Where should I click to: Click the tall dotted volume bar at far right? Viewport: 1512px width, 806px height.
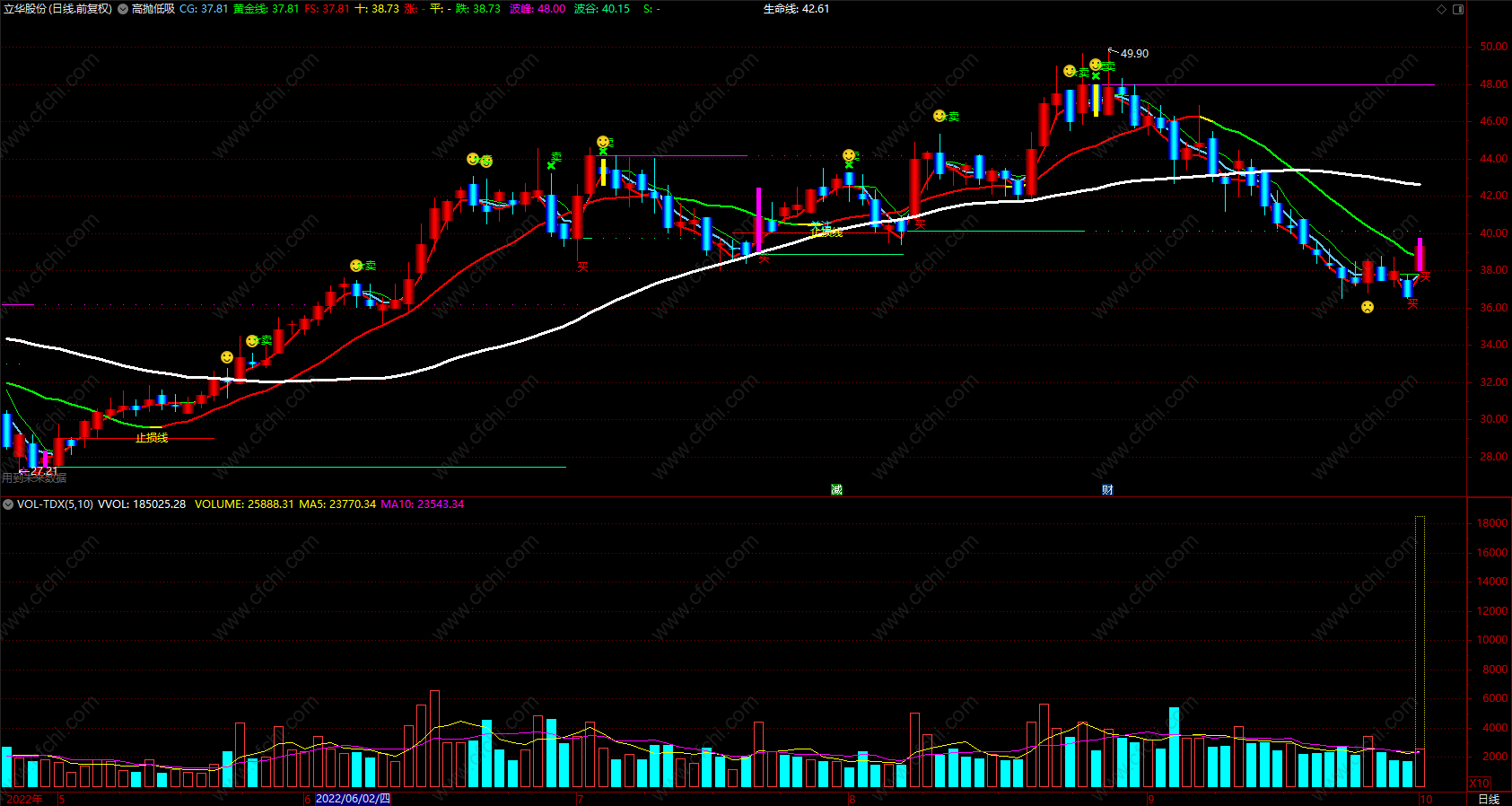point(1420,652)
